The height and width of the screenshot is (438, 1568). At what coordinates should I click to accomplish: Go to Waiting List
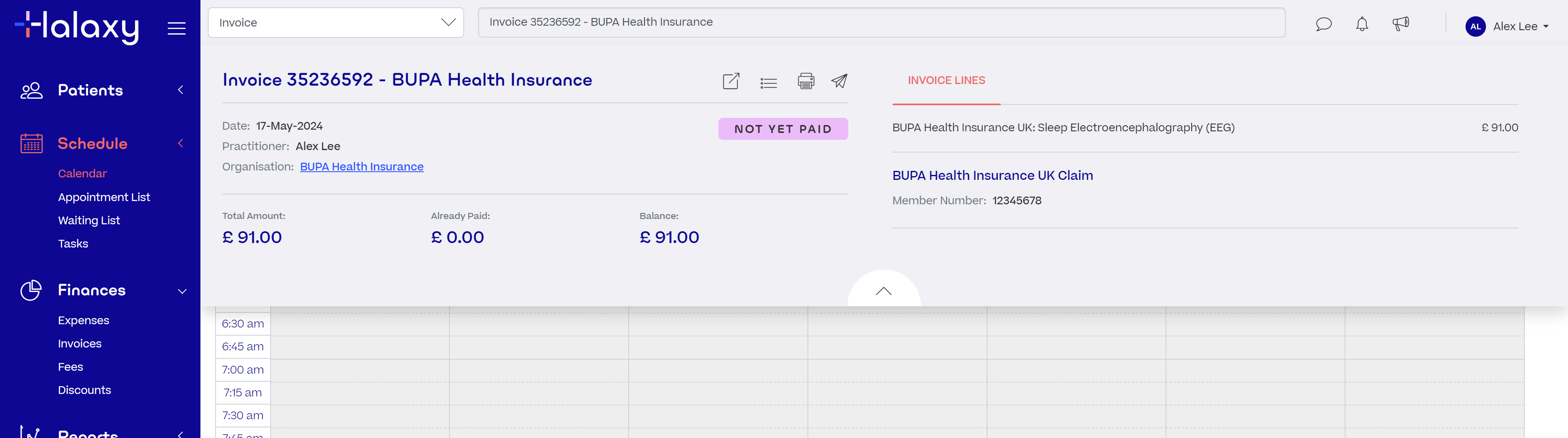tap(89, 220)
